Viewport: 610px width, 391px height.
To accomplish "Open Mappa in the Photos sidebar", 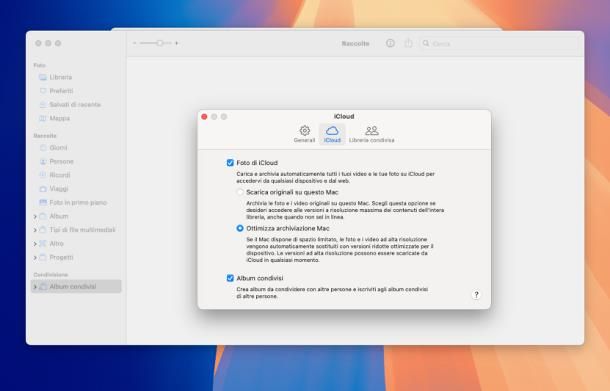I will tap(60, 118).
